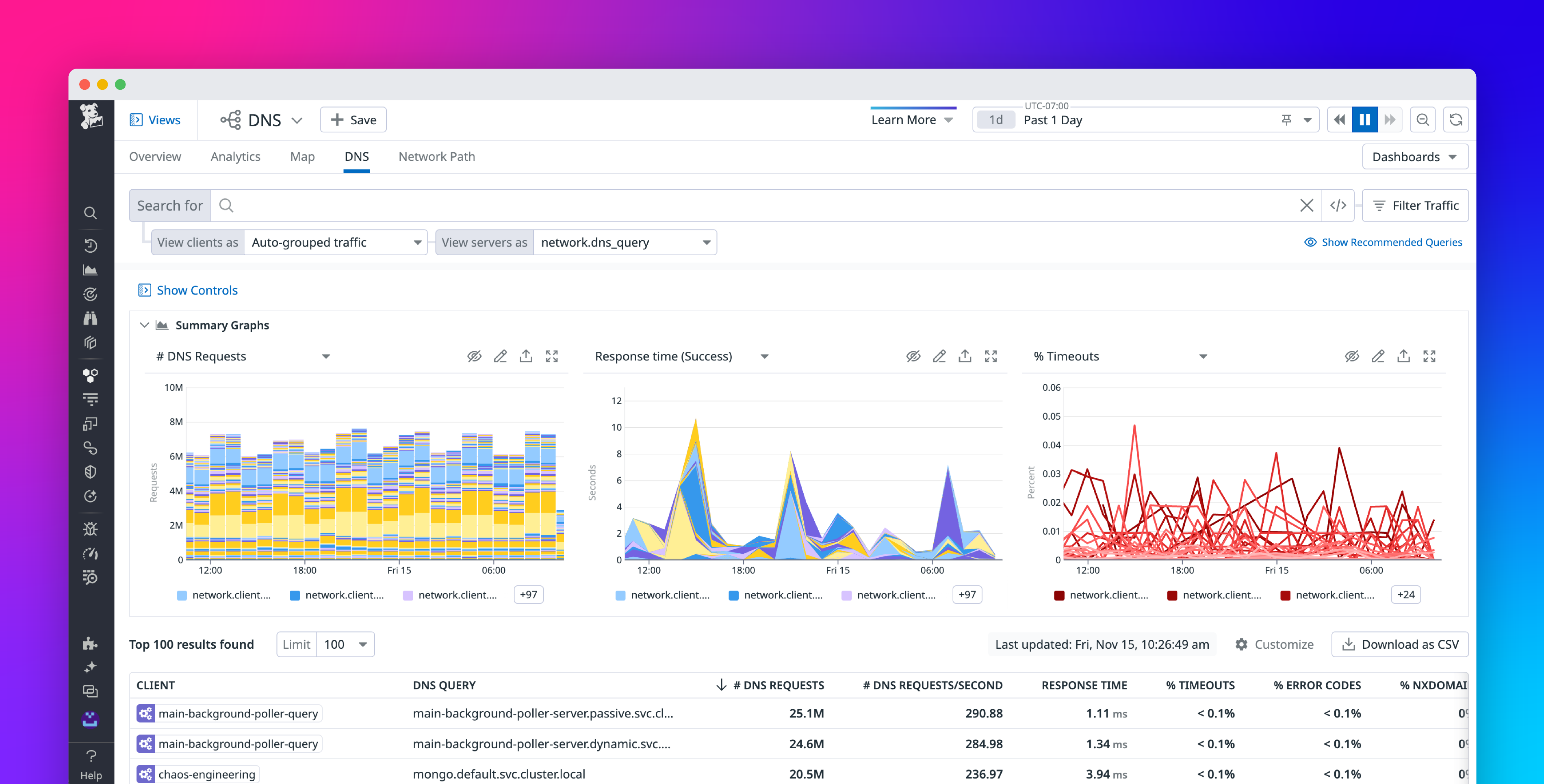Image resolution: width=1544 pixels, height=784 pixels.
Task: Open the query code editor next to search
Action: (1338, 205)
